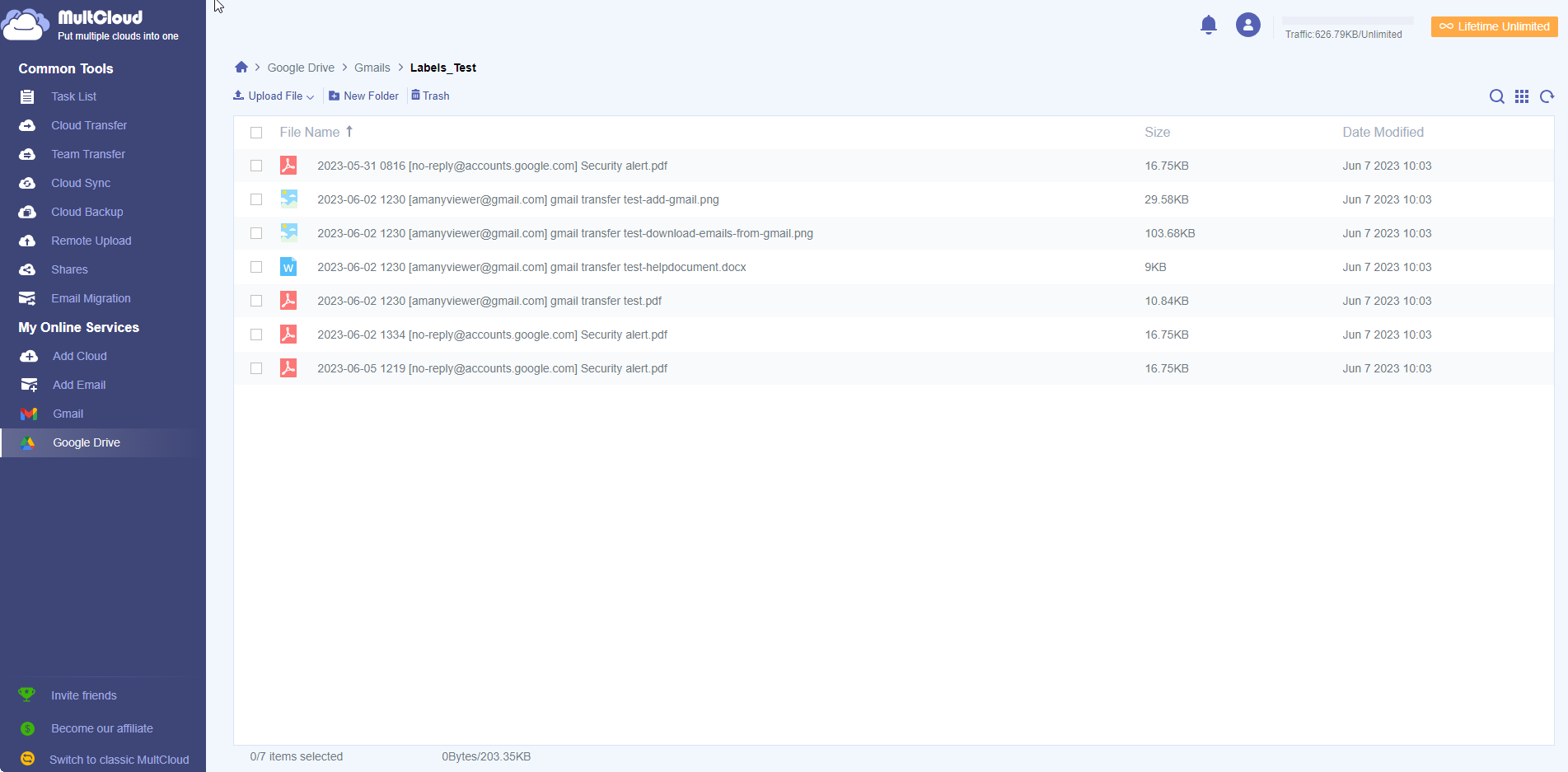Open Cloud Transfer in sidebar
The width and height of the screenshot is (1568, 772).
[89, 125]
